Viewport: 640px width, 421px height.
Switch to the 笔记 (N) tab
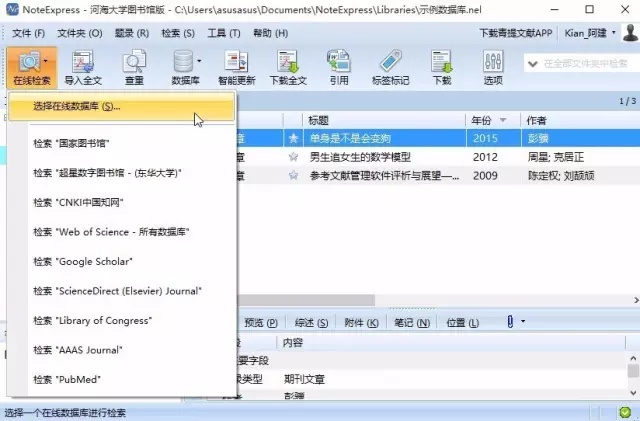[x=412, y=323]
